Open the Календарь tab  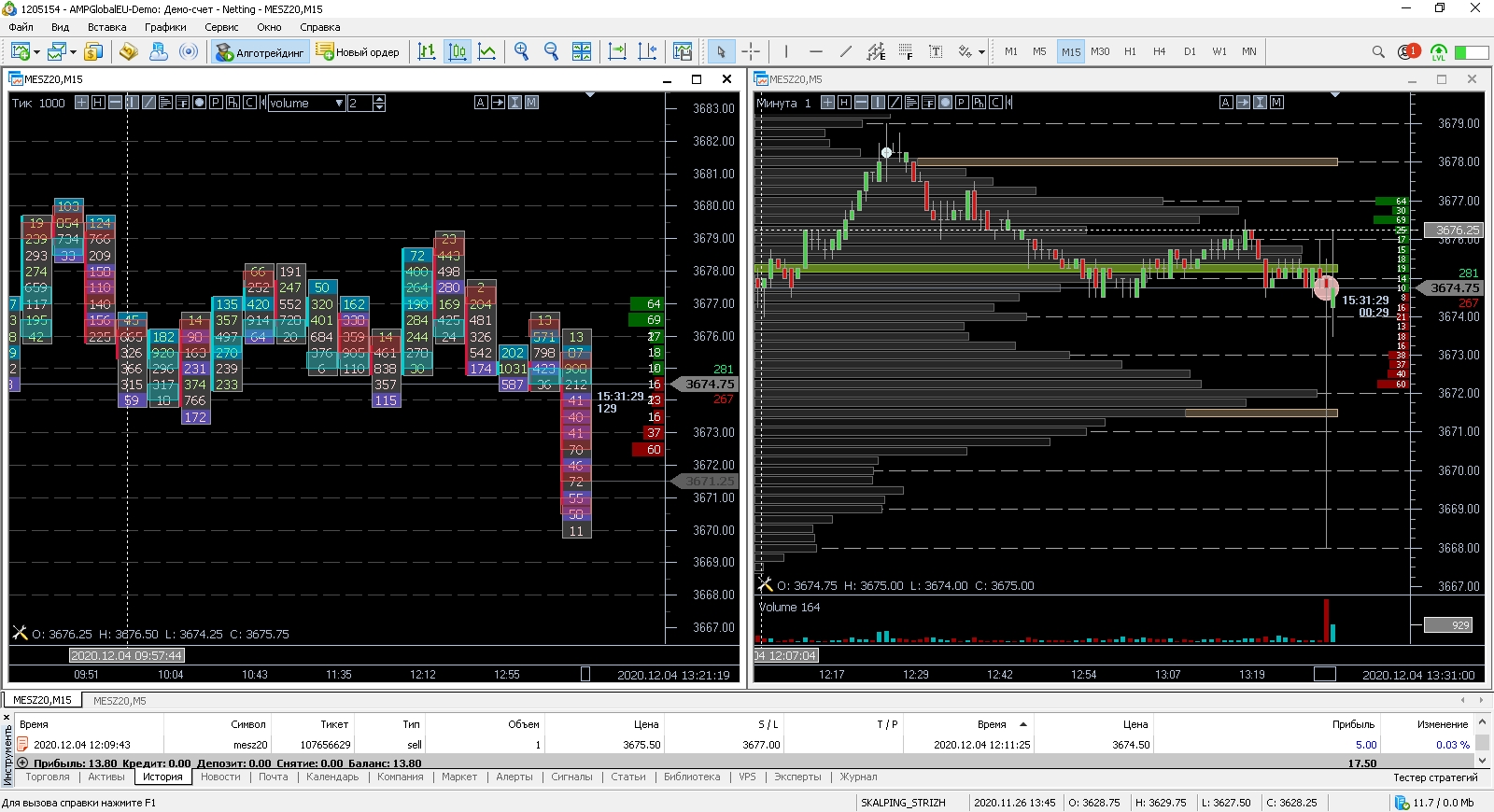pos(332,777)
